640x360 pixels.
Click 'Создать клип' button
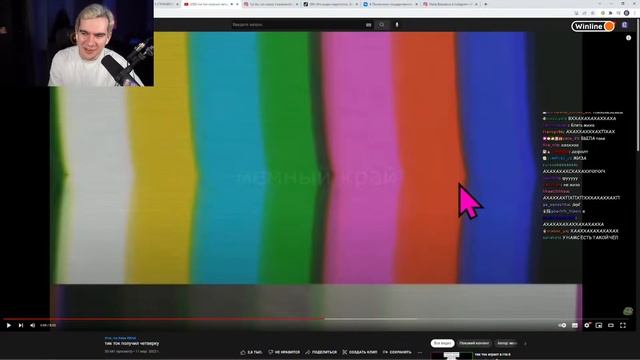coord(360,352)
